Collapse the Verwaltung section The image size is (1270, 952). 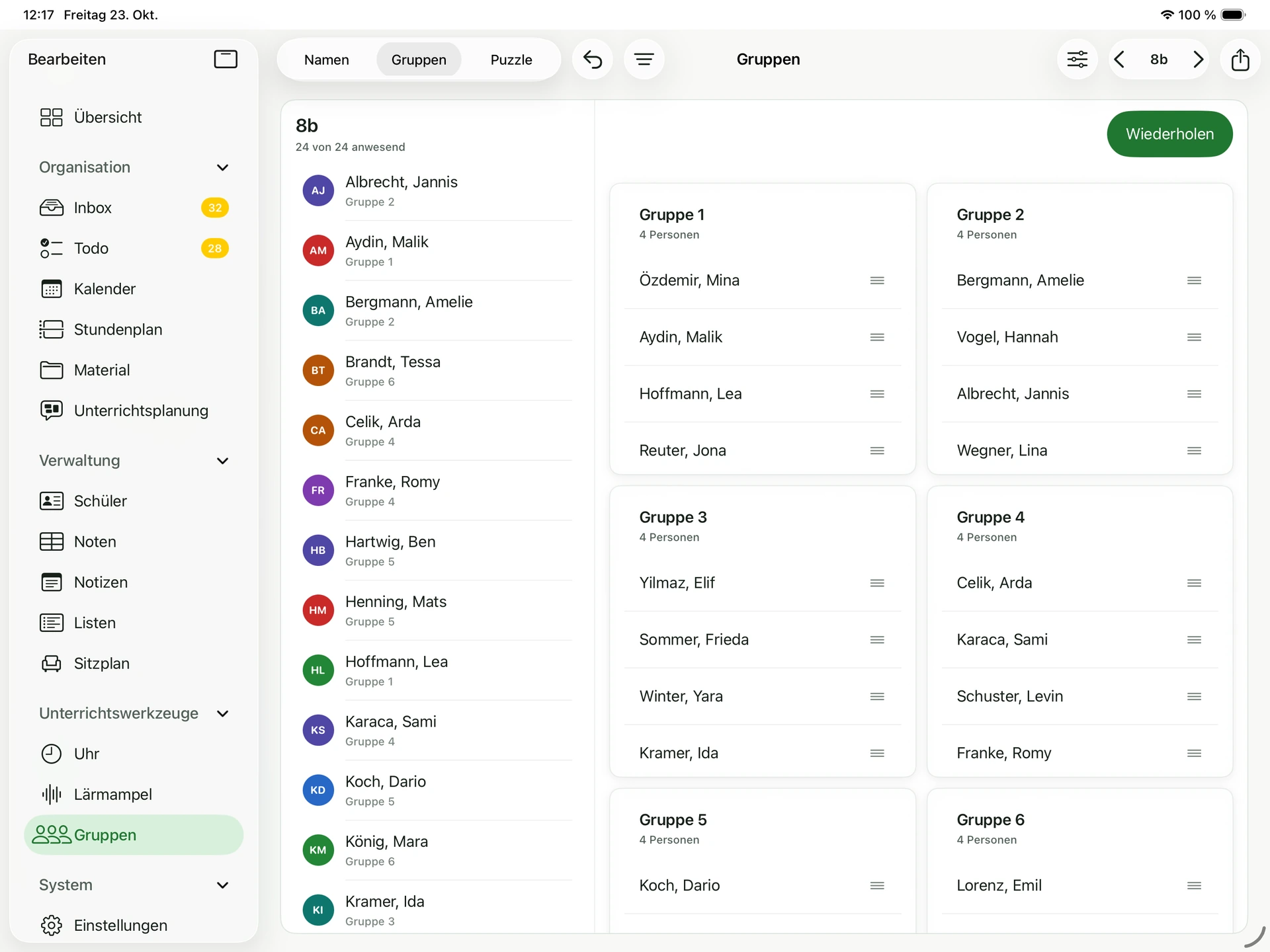(x=223, y=461)
